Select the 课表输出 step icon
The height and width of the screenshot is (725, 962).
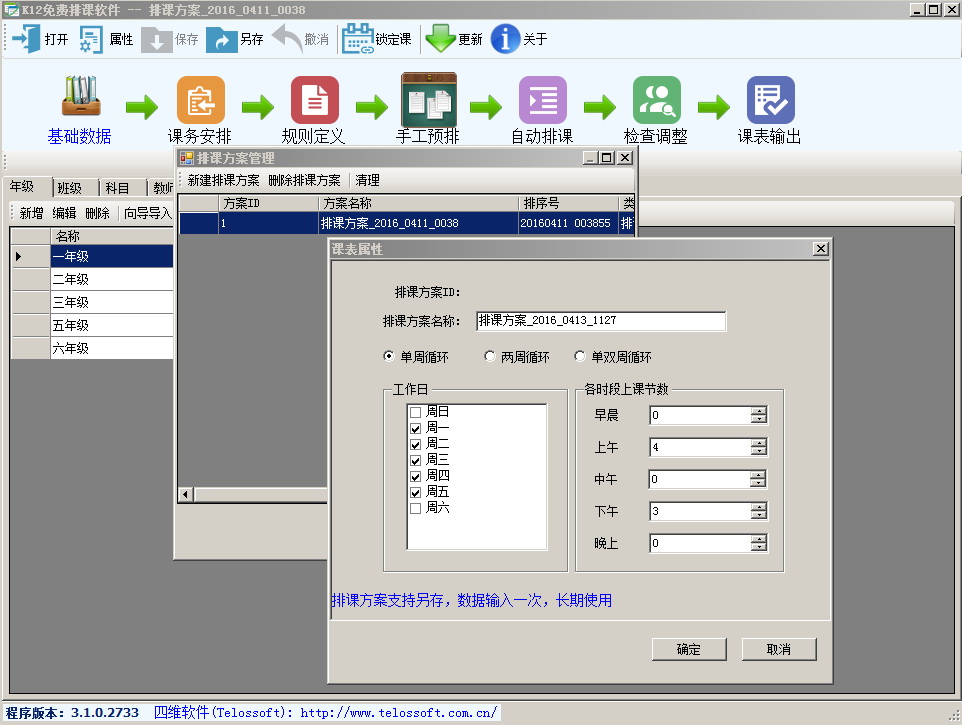[771, 99]
